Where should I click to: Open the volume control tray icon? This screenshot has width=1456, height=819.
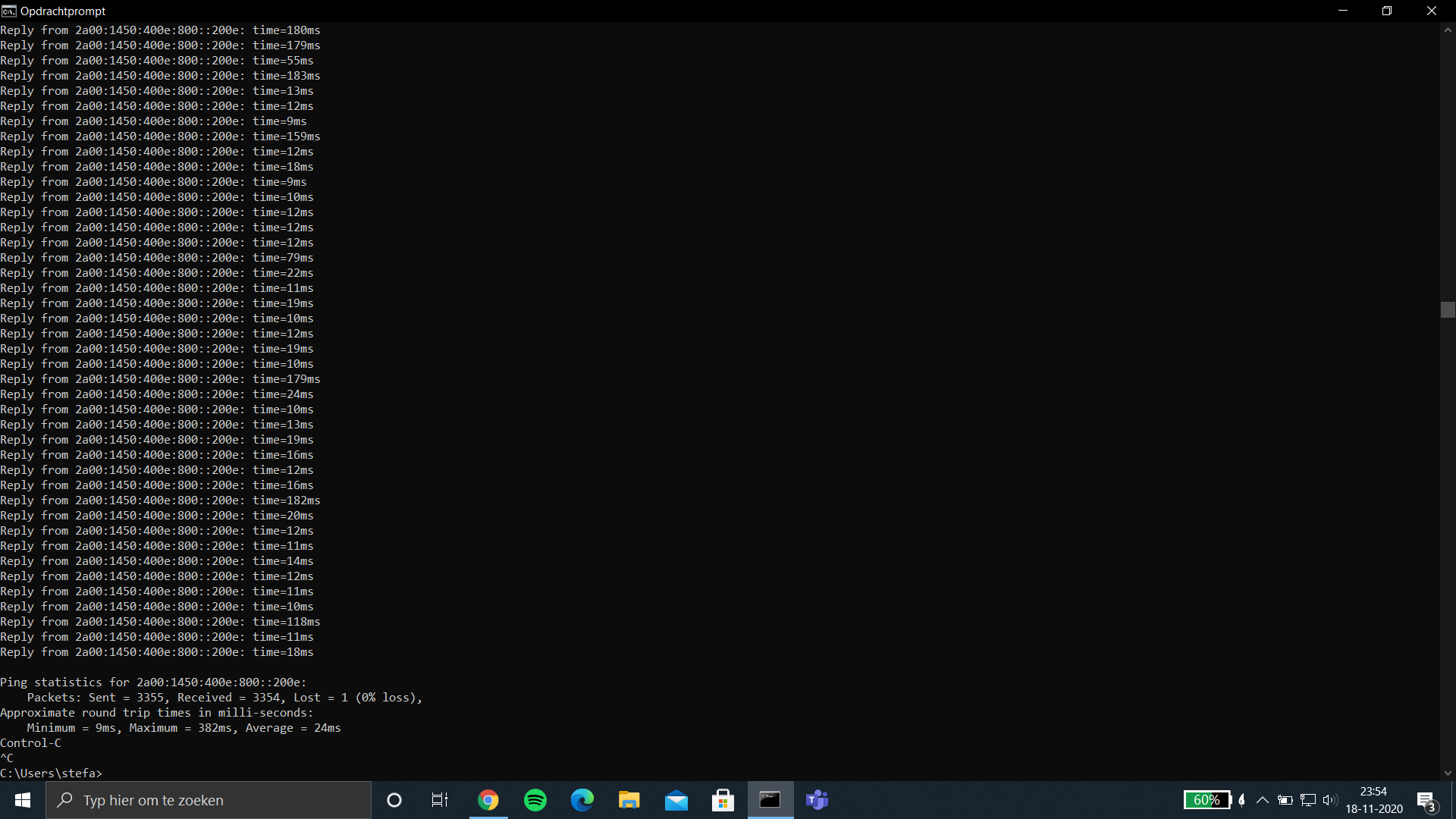(1330, 800)
